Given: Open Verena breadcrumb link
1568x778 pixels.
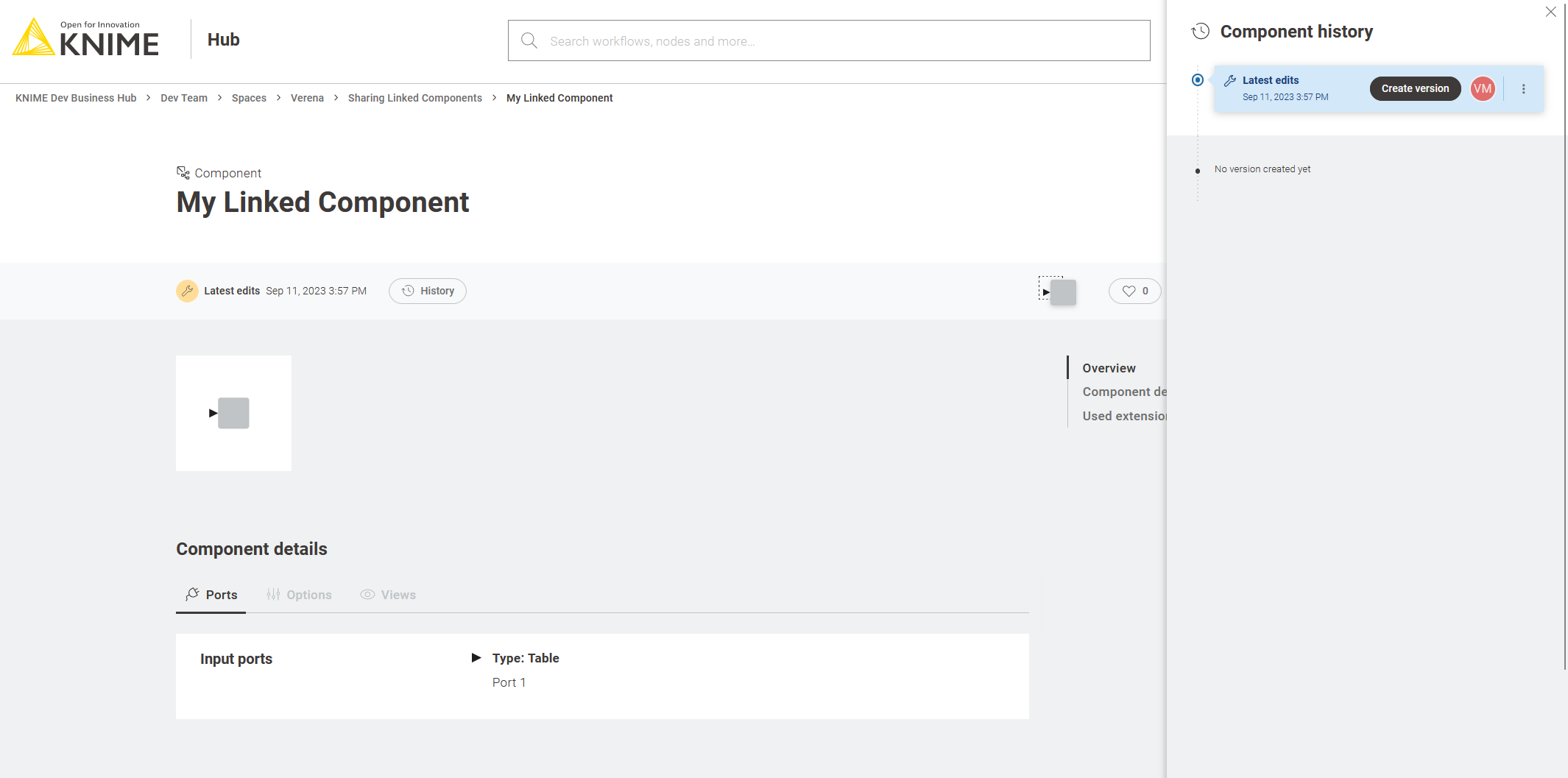Looking at the screenshot, I should [307, 98].
